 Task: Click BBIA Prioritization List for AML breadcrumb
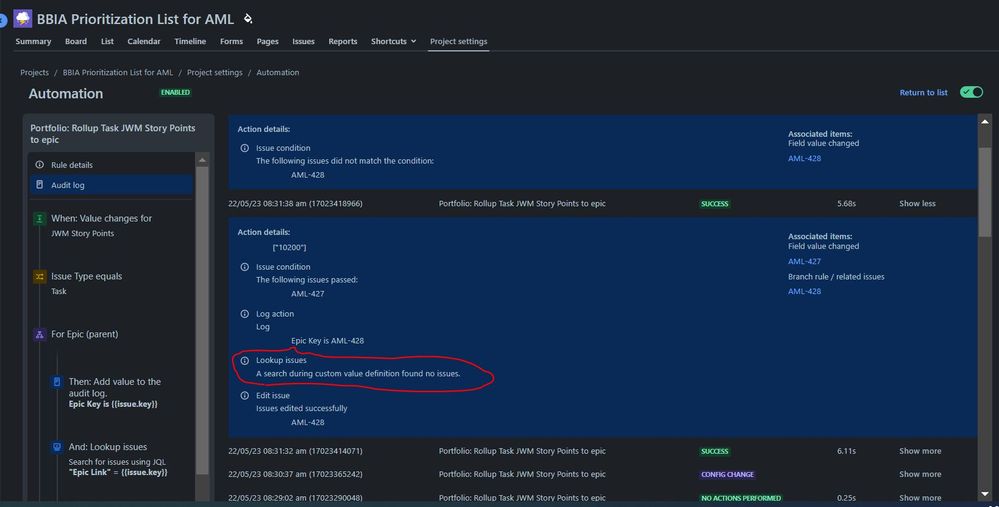tap(118, 73)
